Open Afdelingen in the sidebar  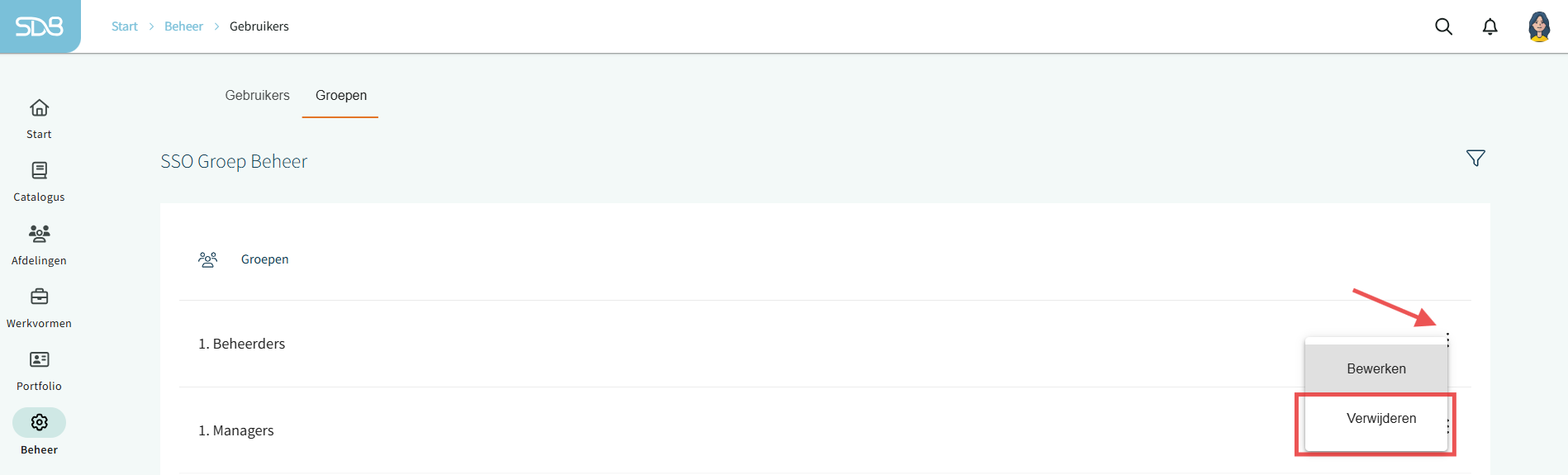point(39,245)
